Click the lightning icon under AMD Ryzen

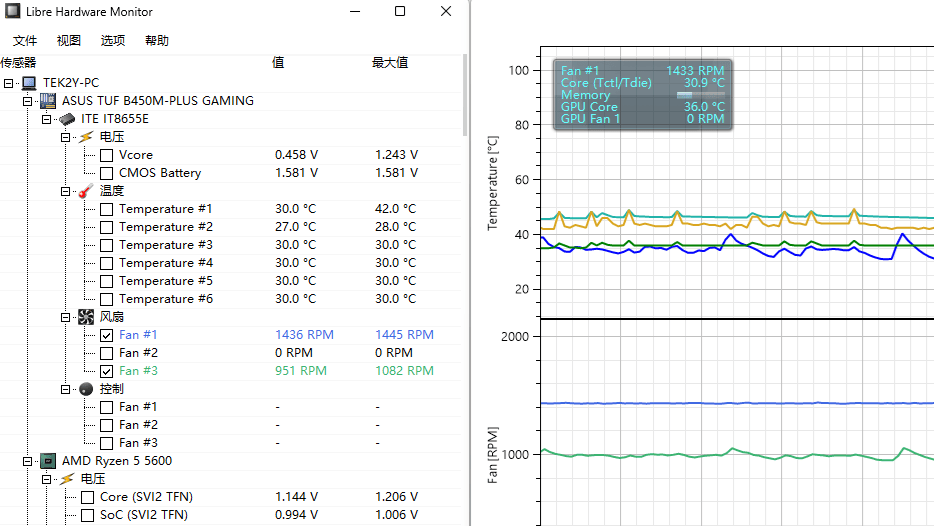coord(67,479)
